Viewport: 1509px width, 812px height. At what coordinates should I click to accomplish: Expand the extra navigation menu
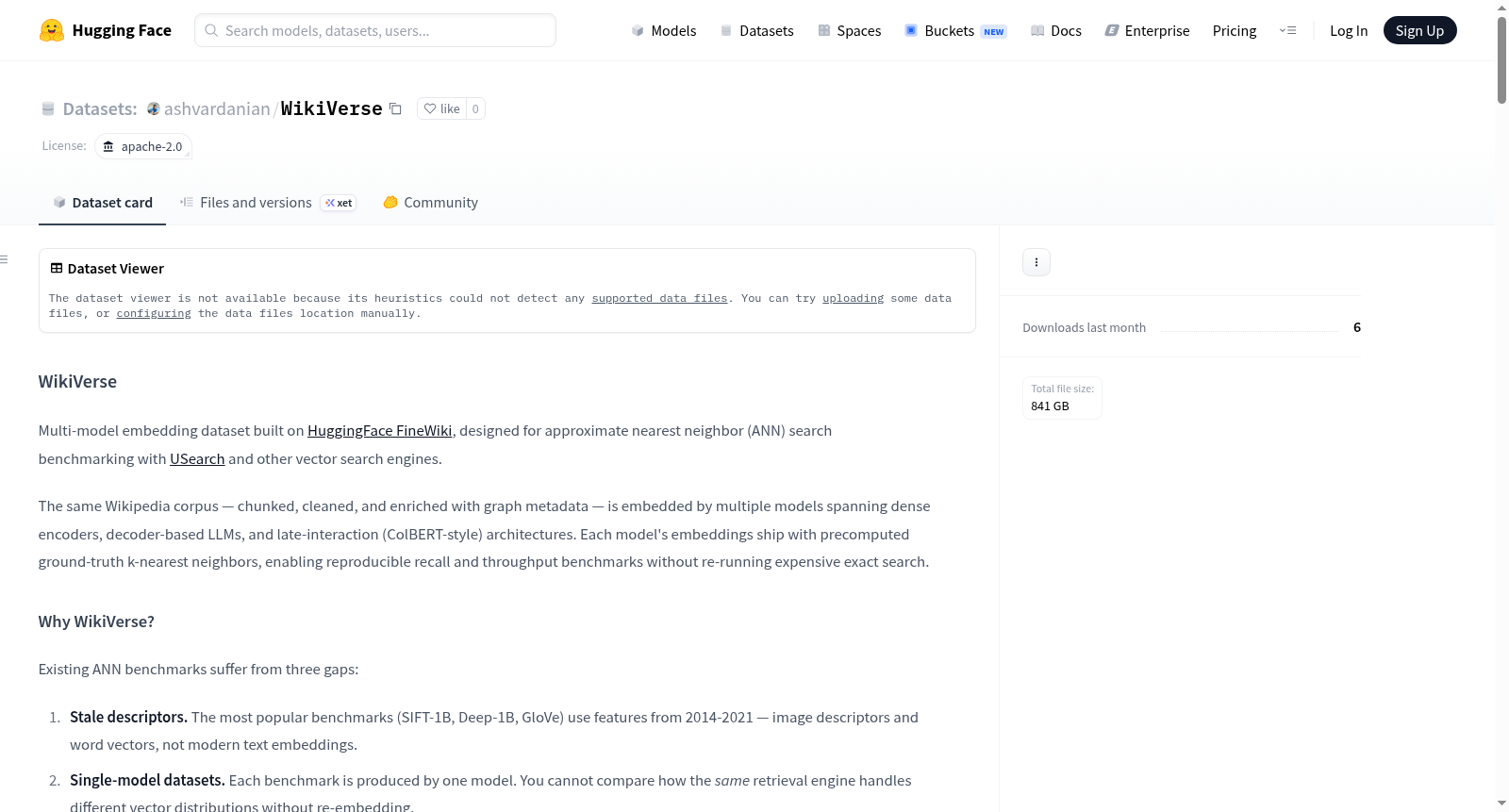click(x=1287, y=30)
